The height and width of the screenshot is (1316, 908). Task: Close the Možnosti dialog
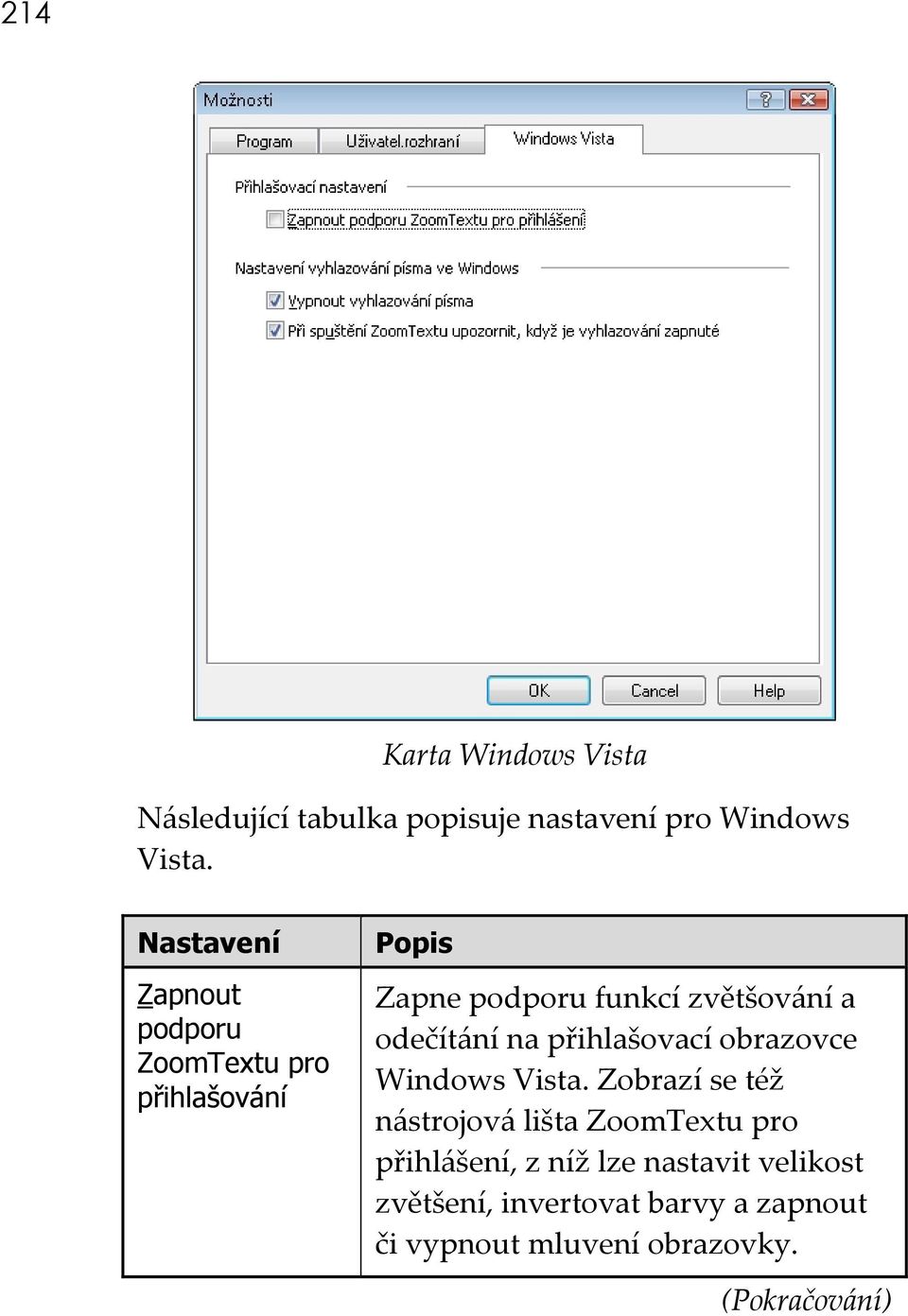tap(808, 99)
